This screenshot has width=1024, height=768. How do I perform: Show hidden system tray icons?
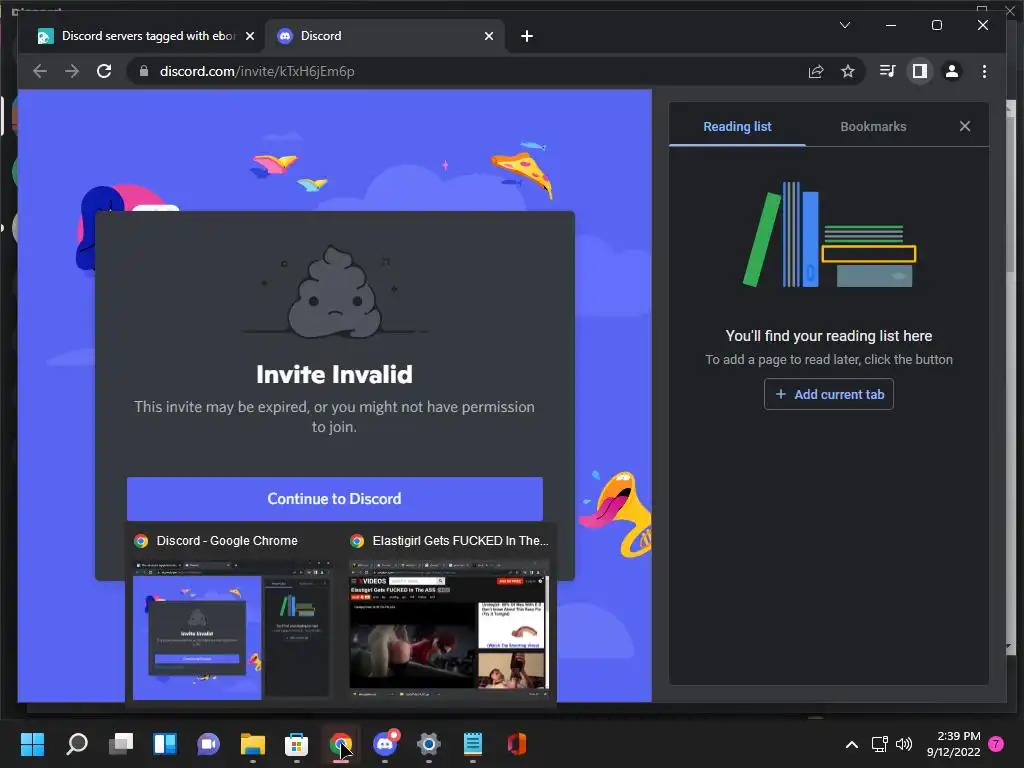coord(852,744)
